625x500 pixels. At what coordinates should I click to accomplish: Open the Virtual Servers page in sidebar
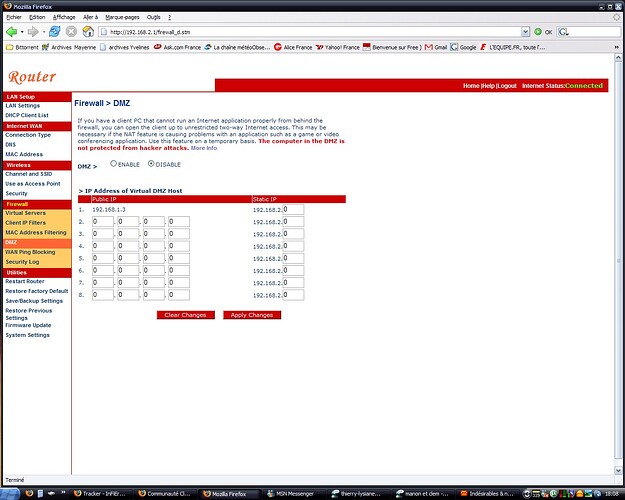coord(25,213)
